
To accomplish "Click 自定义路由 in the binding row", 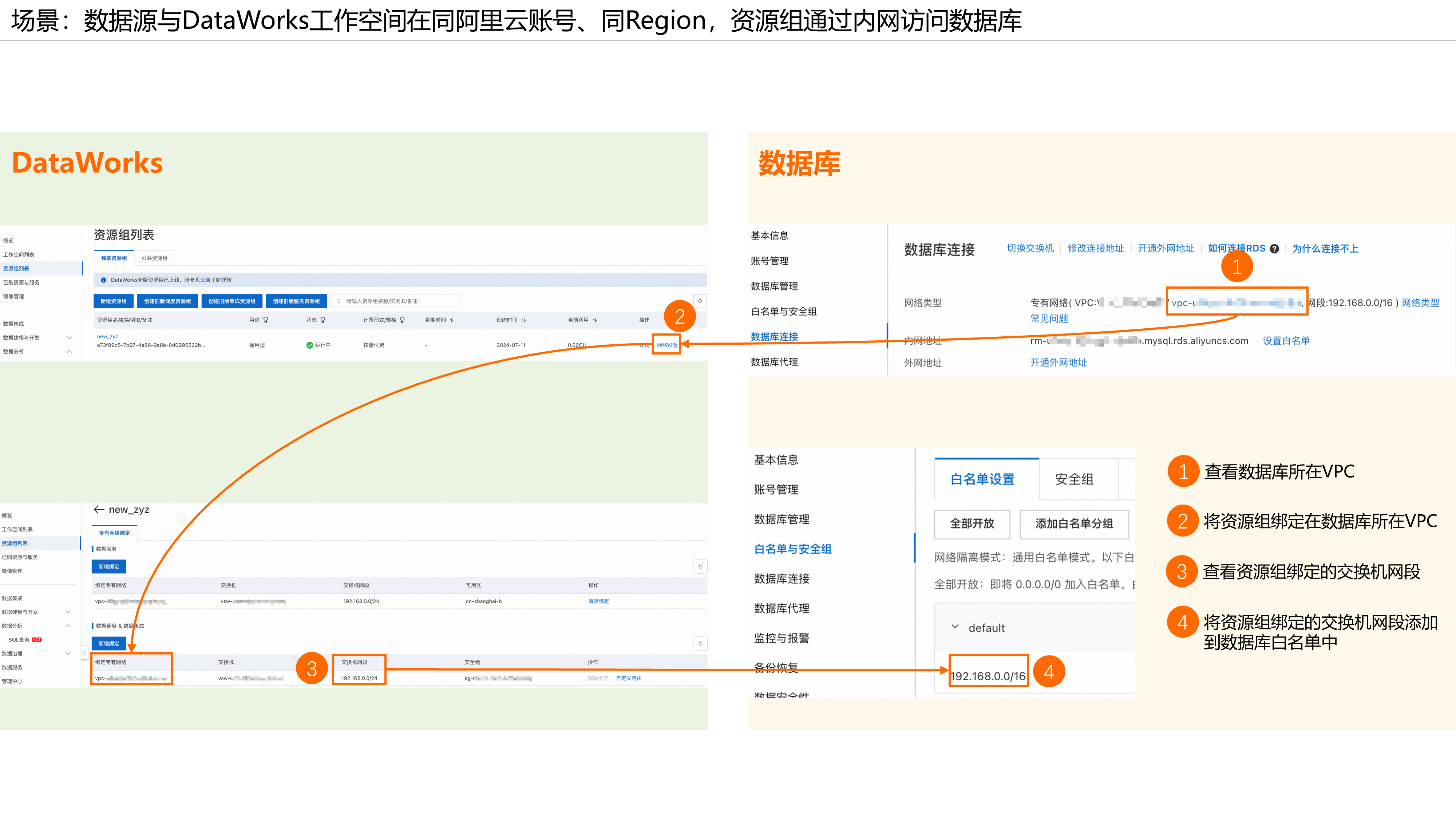I will [x=629, y=678].
